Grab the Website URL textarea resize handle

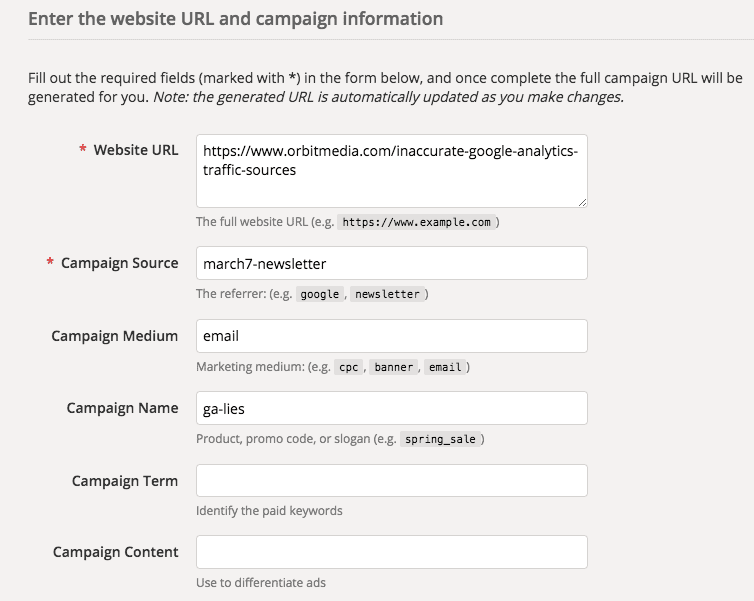pyautogui.click(x=582, y=203)
